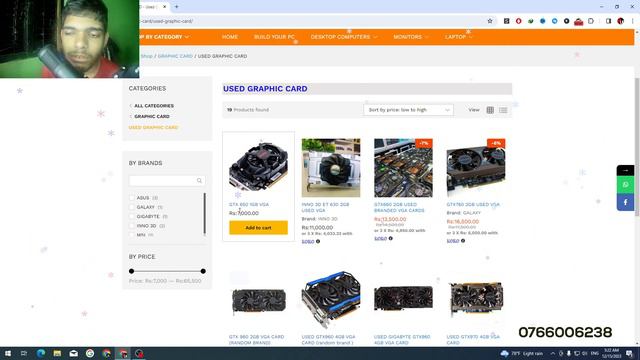The image size is (640, 360).
Task: Click Graphic Card breadcrumb link
Action: 175,56
